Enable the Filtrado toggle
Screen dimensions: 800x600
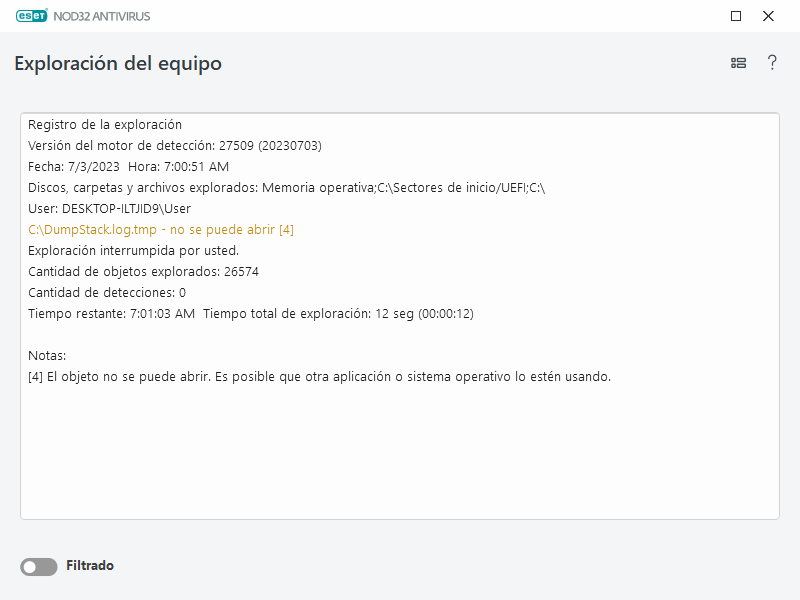point(38,567)
